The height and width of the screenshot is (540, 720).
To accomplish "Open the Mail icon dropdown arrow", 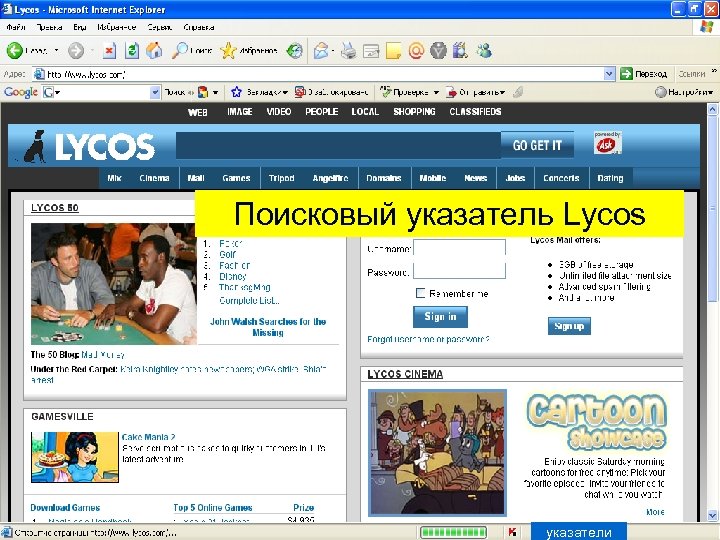I will pyautogui.click(x=332, y=51).
